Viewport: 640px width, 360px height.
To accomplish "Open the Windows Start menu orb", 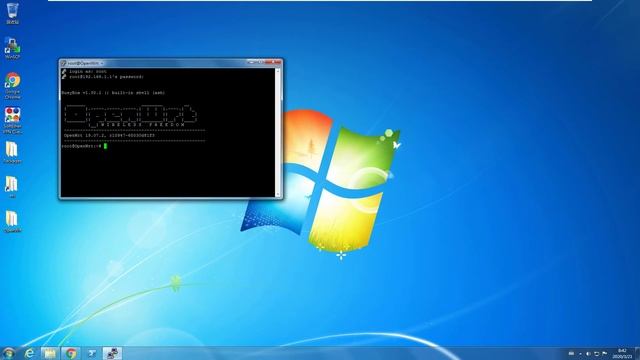I will [x=9, y=353].
